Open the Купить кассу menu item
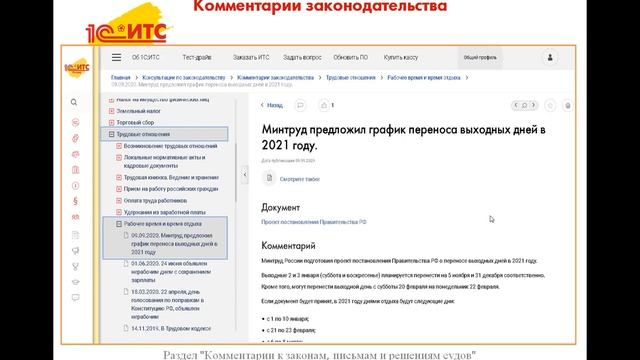This screenshot has width=640, height=360. pos(401,58)
